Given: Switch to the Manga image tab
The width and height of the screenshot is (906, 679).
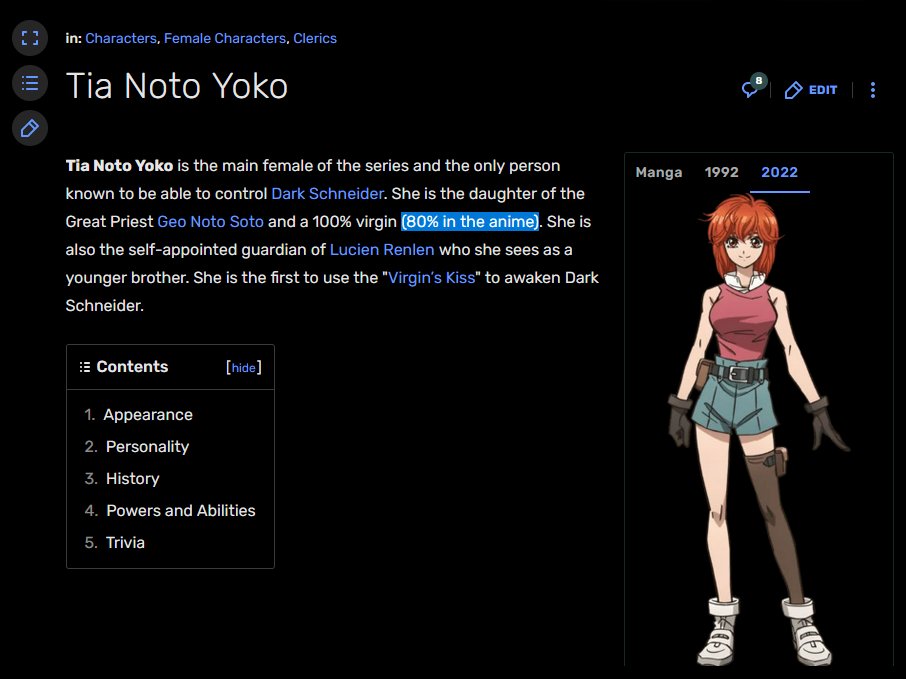Looking at the screenshot, I should tap(659, 172).
